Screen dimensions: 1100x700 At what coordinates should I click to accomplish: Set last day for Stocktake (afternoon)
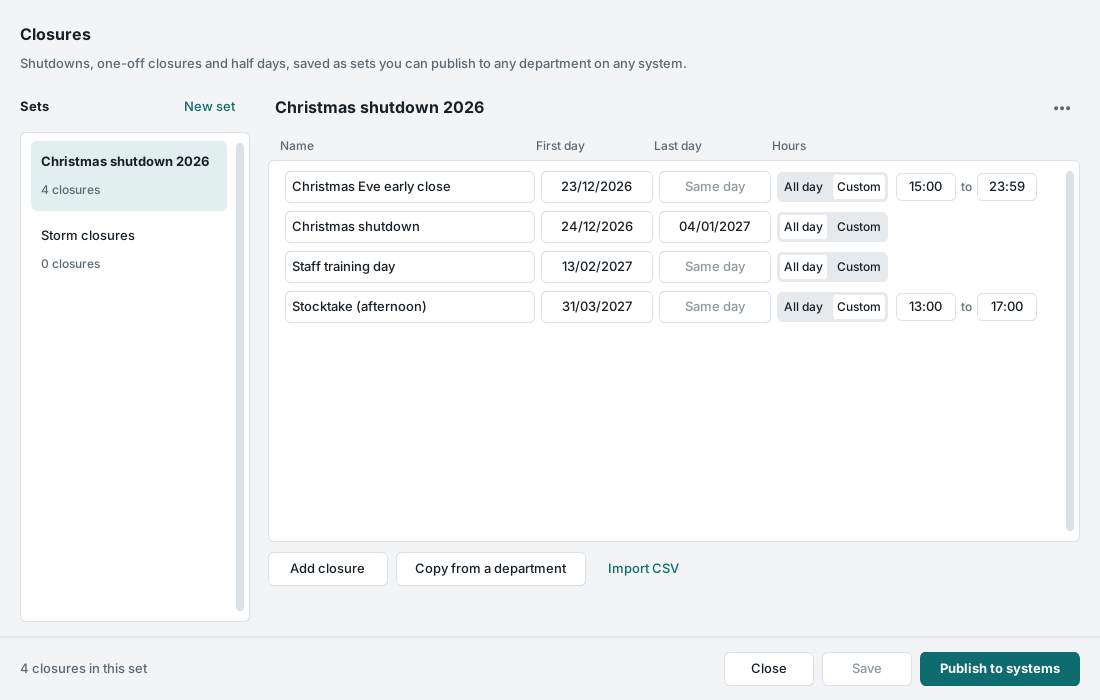point(715,307)
